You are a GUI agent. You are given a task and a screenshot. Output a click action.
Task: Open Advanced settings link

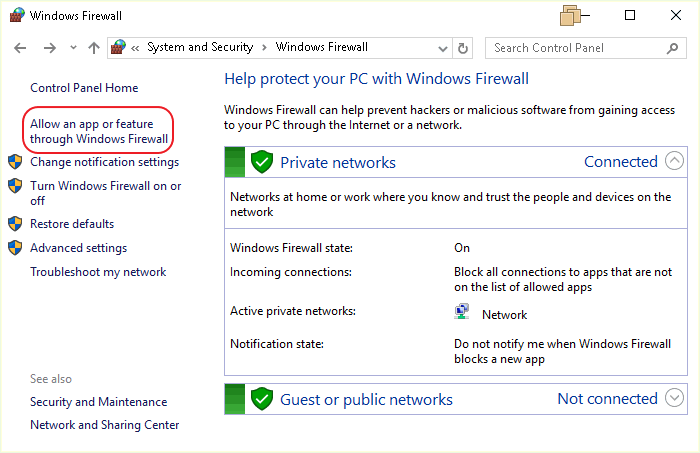point(78,248)
